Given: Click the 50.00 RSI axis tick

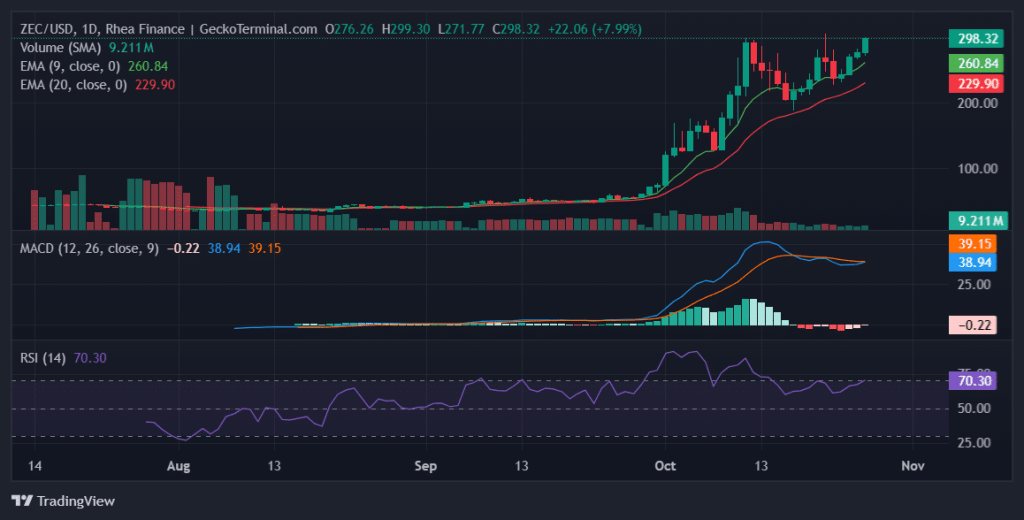Looking at the screenshot, I should tap(974, 408).
